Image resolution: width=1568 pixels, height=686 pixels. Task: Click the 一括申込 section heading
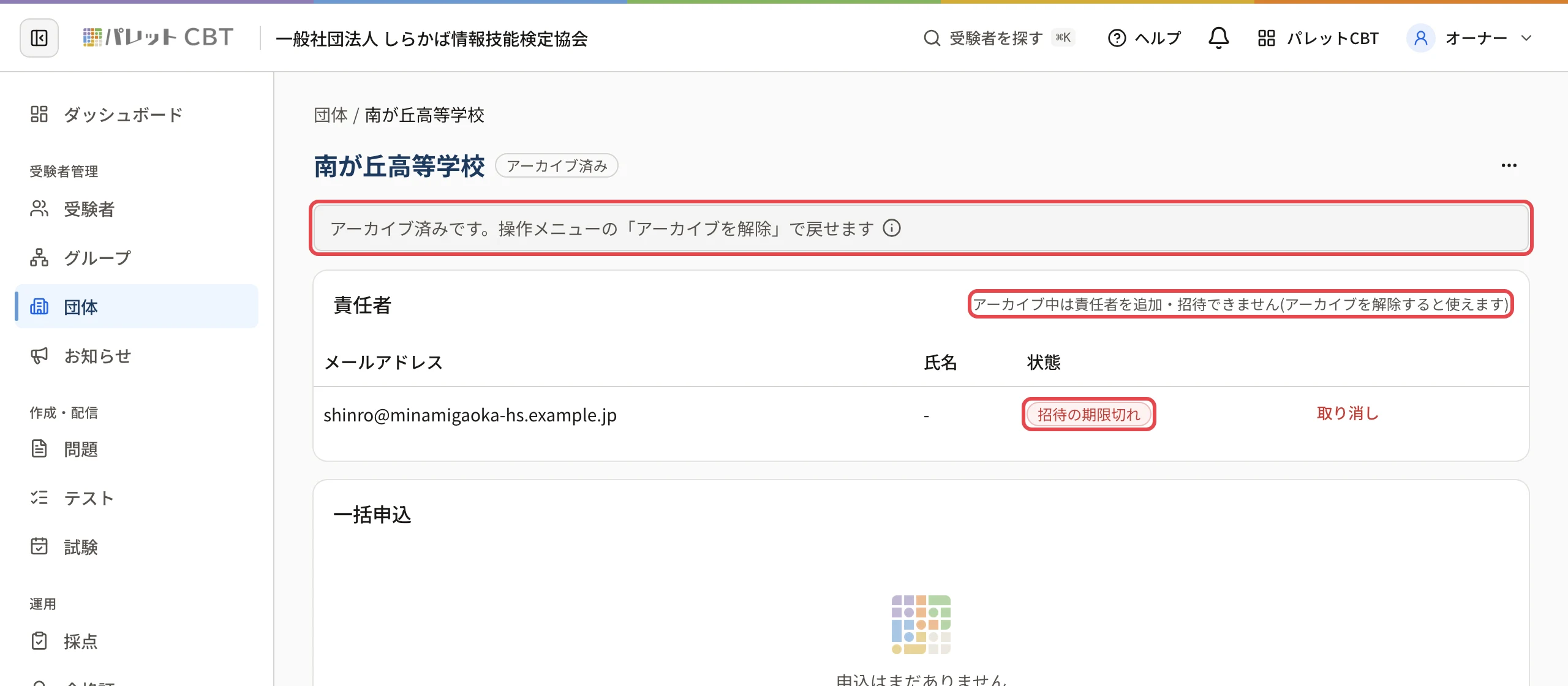372,514
